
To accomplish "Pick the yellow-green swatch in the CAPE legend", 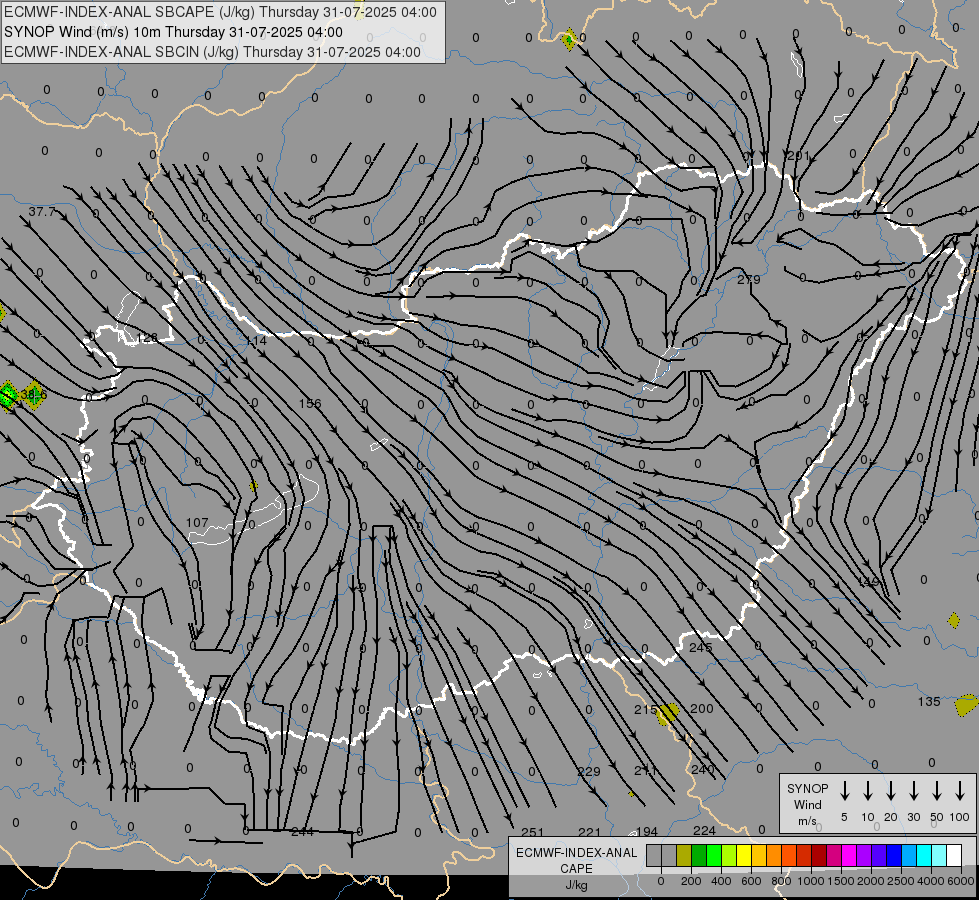I will pos(729,855).
